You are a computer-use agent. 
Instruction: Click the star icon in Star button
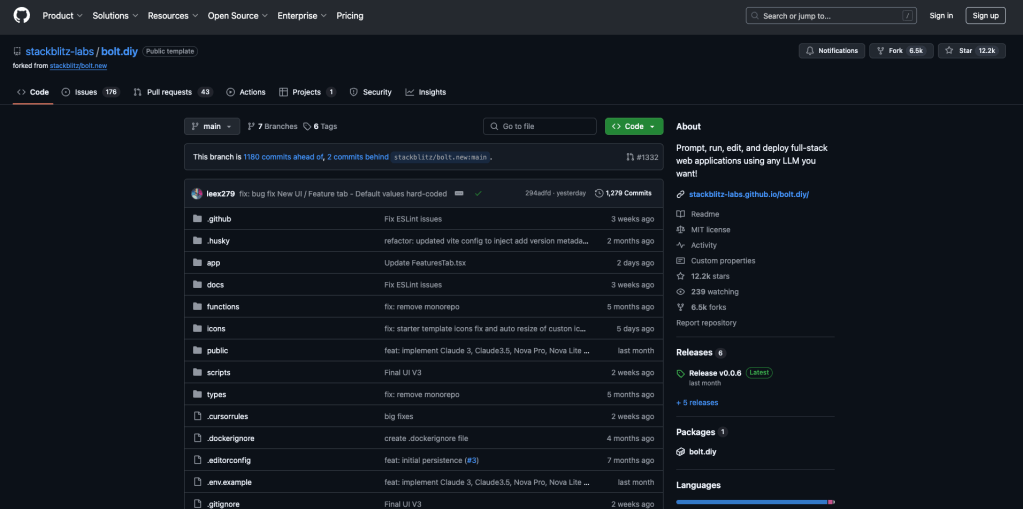pyautogui.click(x=949, y=51)
